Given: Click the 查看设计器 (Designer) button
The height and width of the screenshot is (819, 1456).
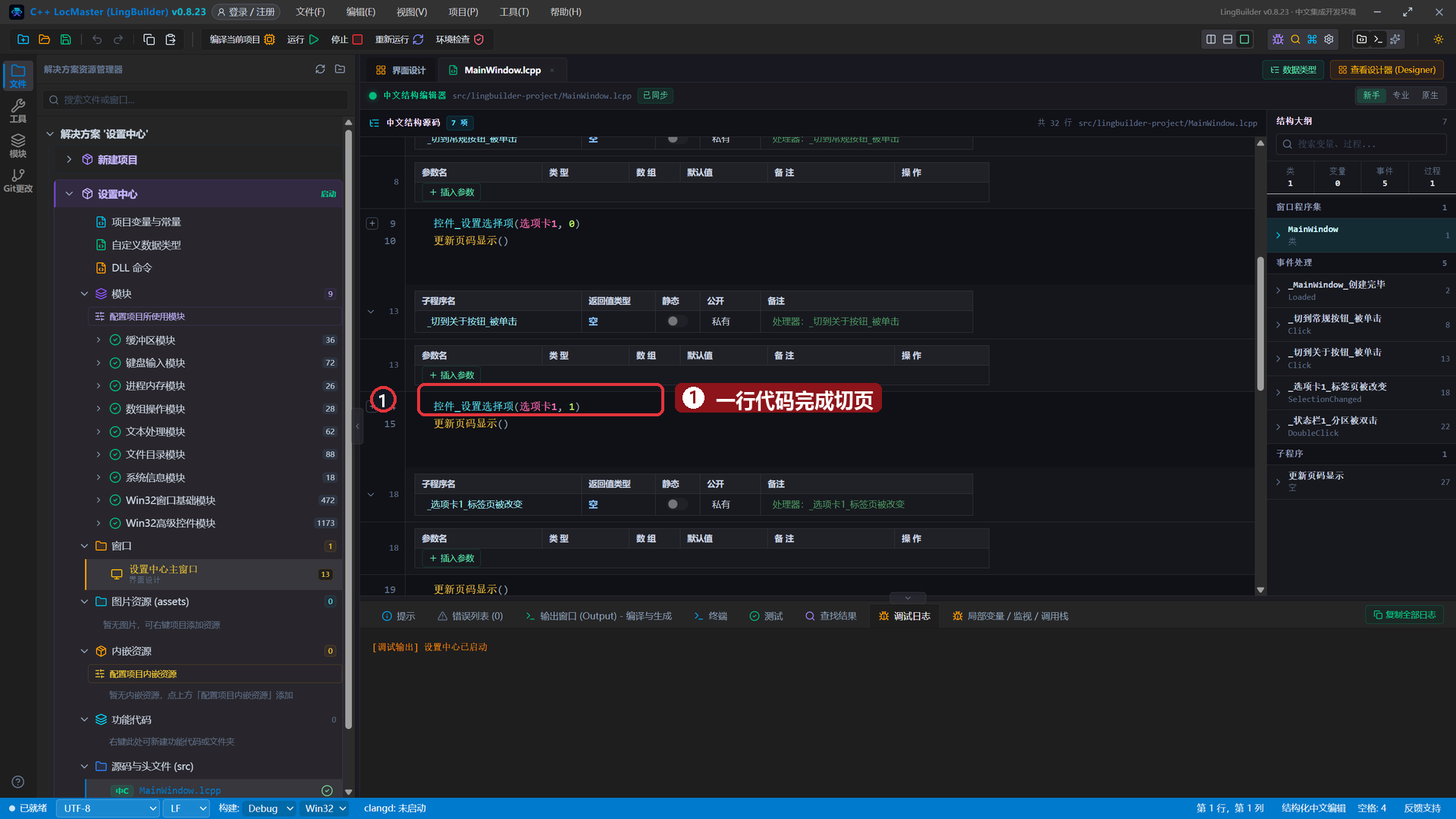Looking at the screenshot, I should pyautogui.click(x=1387, y=70).
